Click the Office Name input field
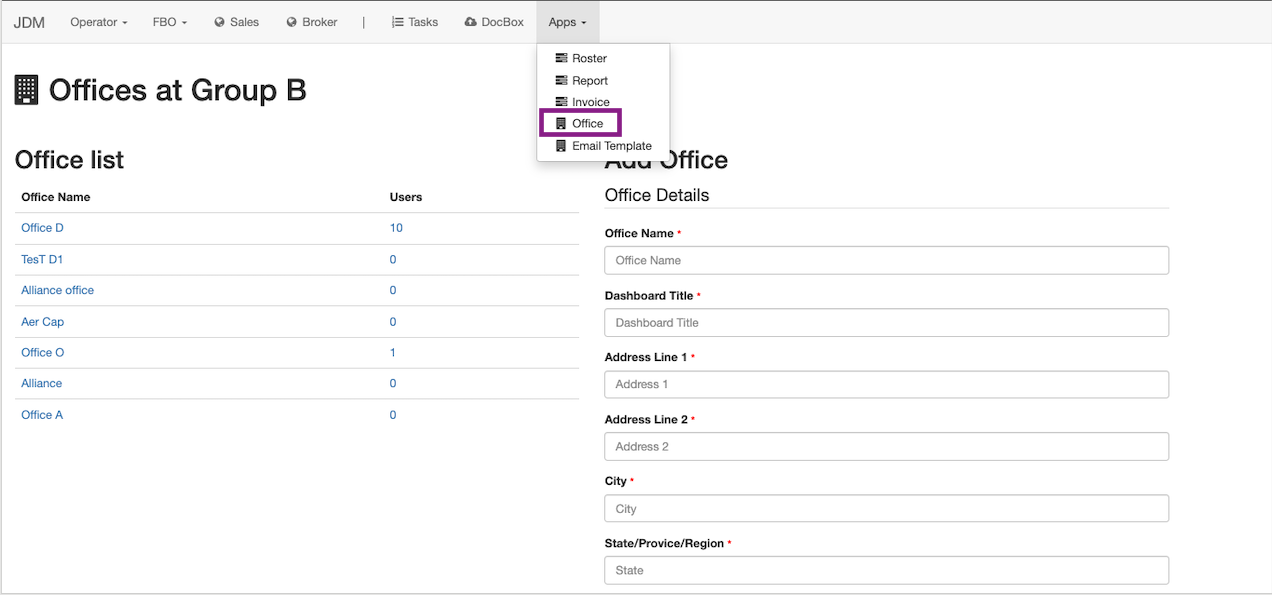Image resolution: width=1272 pixels, height=595 pixels. 886,260
